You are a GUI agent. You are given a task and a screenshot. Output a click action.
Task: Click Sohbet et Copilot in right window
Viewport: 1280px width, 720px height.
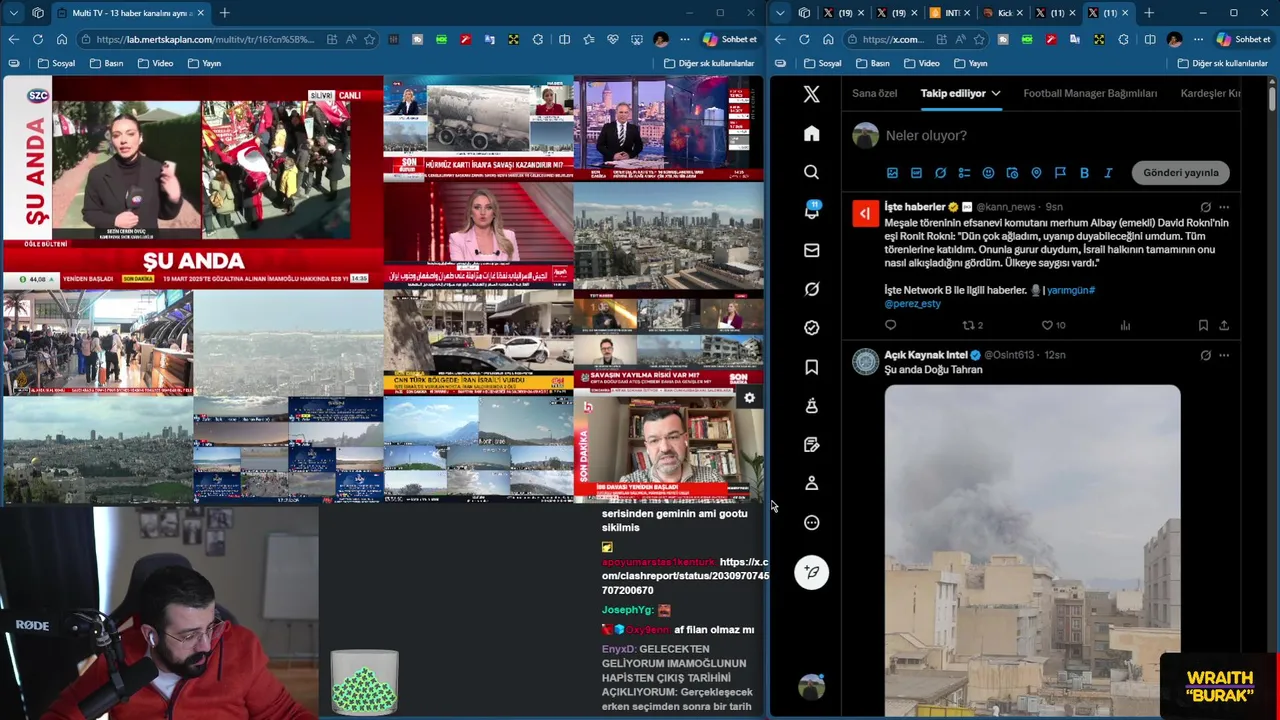[1244, 39]
